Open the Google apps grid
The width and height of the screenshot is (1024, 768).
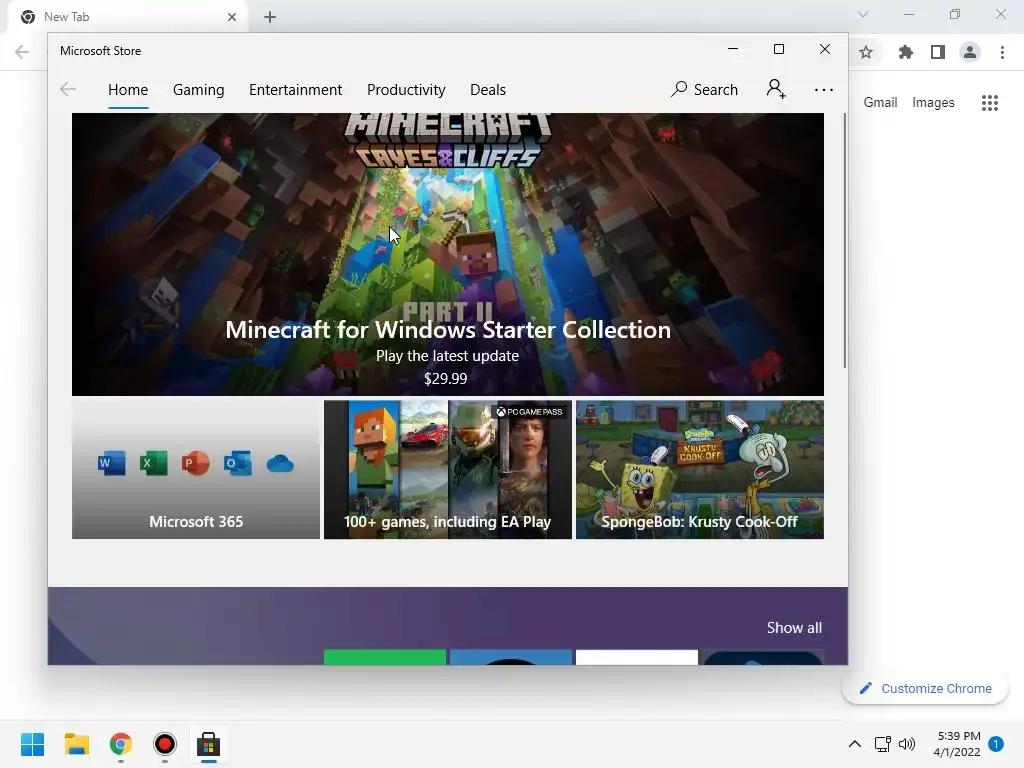pos(990,103)
